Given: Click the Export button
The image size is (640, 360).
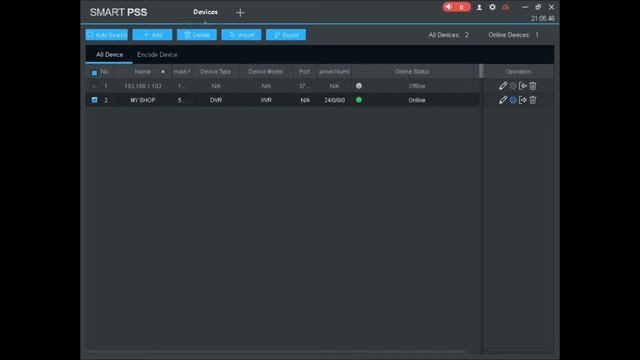Looking at the screenshot, I should (x=286, y=35).
